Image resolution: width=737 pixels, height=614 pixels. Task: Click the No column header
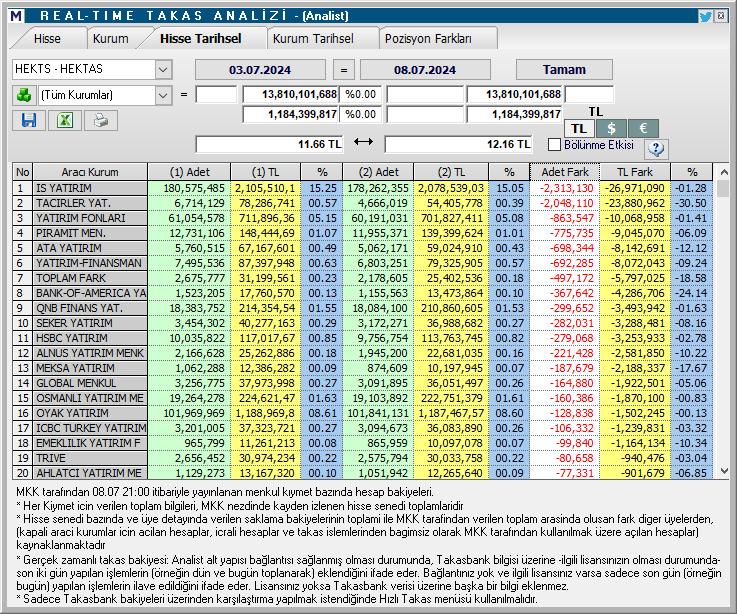point(23,172)
